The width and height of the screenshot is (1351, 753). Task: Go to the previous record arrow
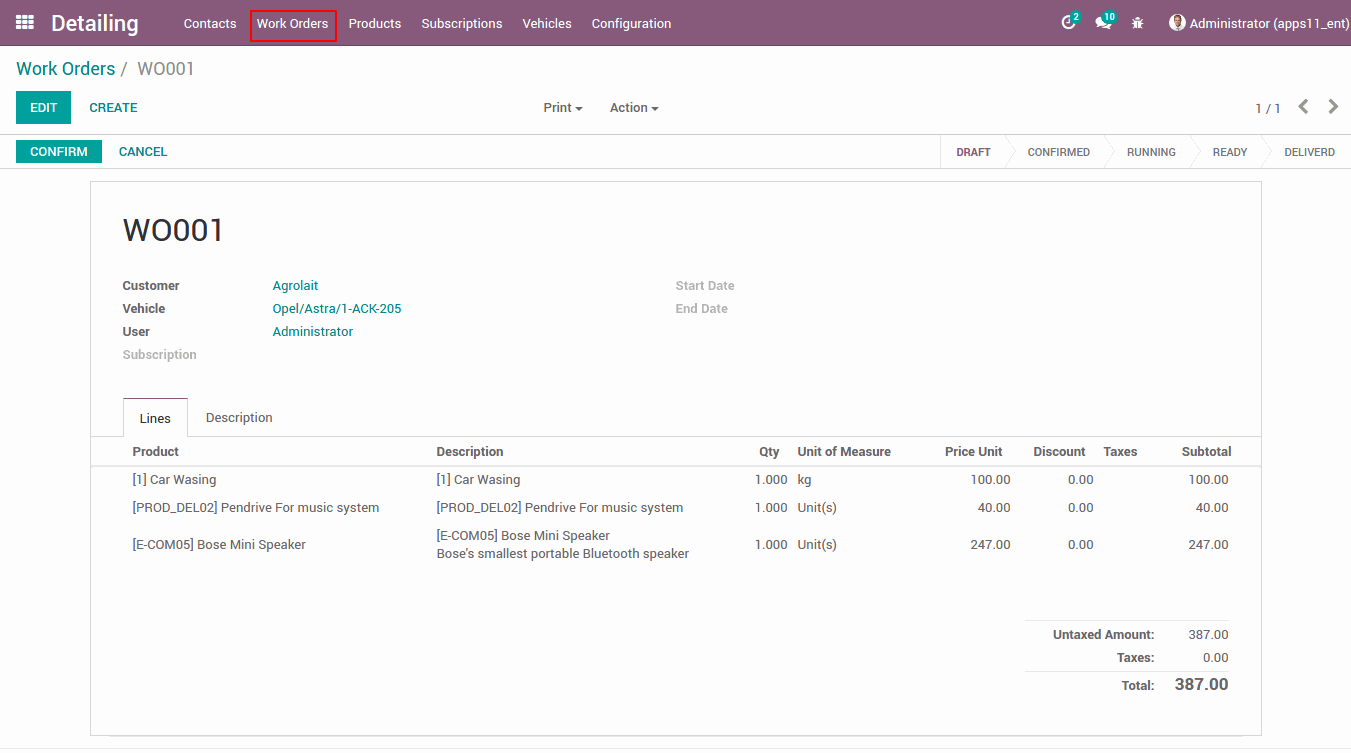click(1303, 107)
